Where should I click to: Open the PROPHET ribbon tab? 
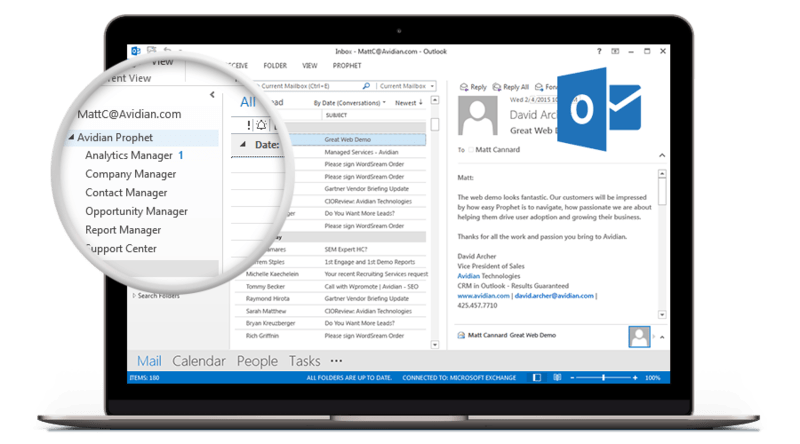click(x=347, y=66)
